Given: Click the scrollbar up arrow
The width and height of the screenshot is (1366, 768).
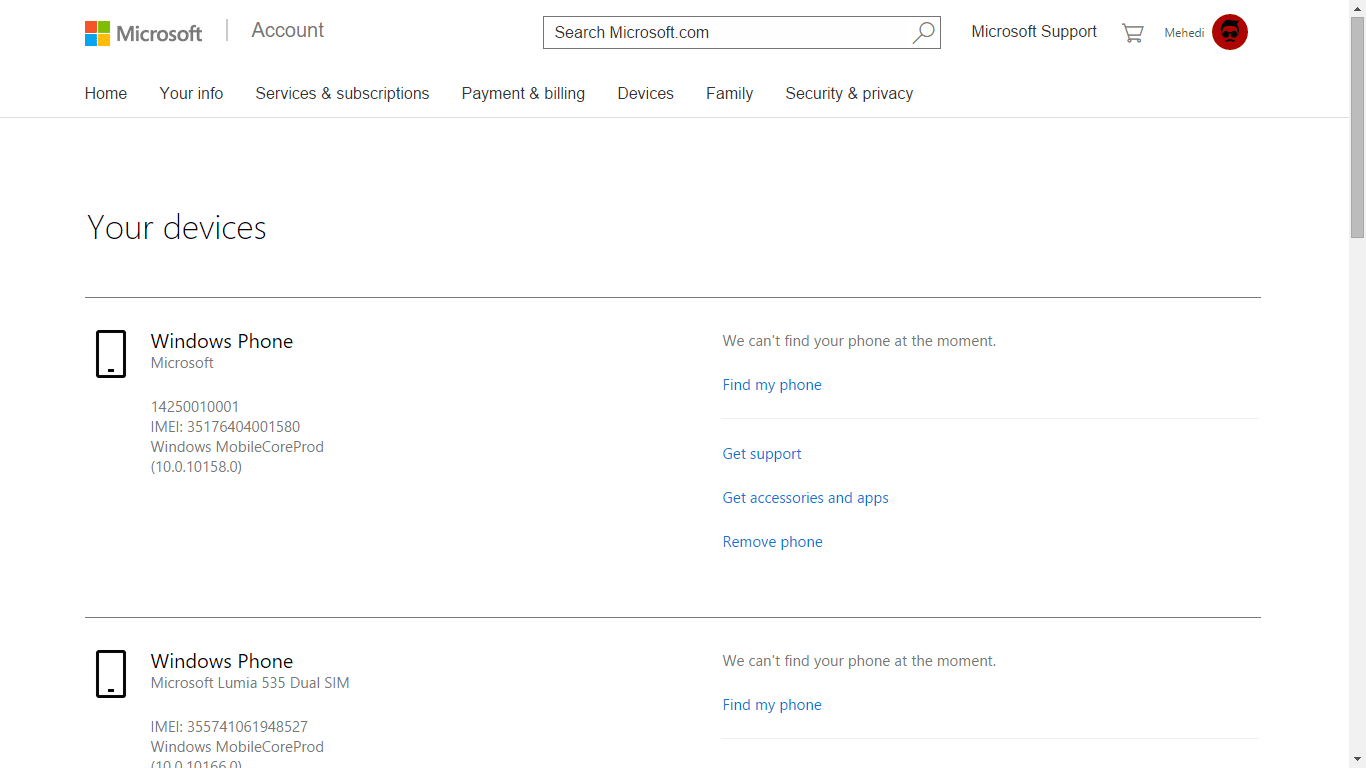Looking at the screenshot, I should pyautogui.click(x=1357, y=8).
